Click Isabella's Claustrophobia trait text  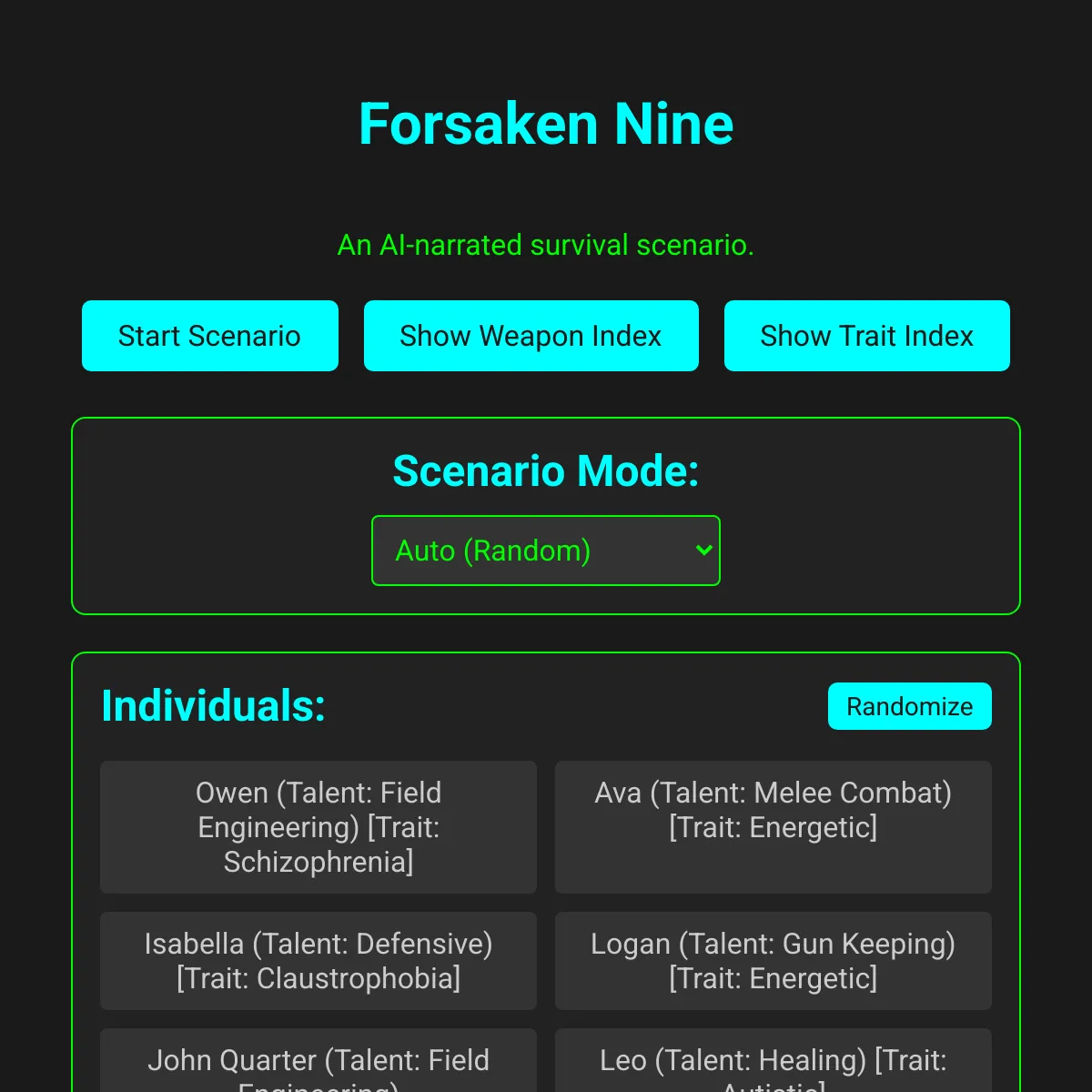pos(318,978)
